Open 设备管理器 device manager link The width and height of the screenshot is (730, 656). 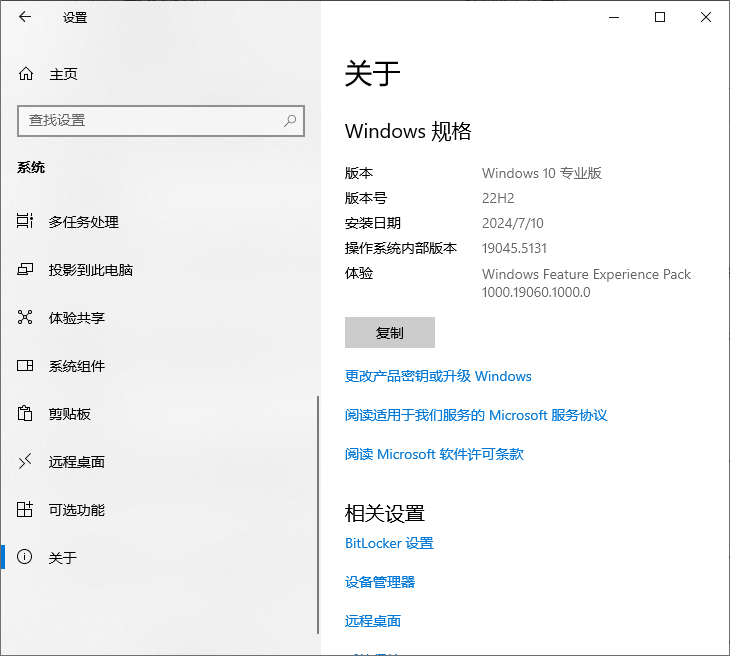[380, 582]
